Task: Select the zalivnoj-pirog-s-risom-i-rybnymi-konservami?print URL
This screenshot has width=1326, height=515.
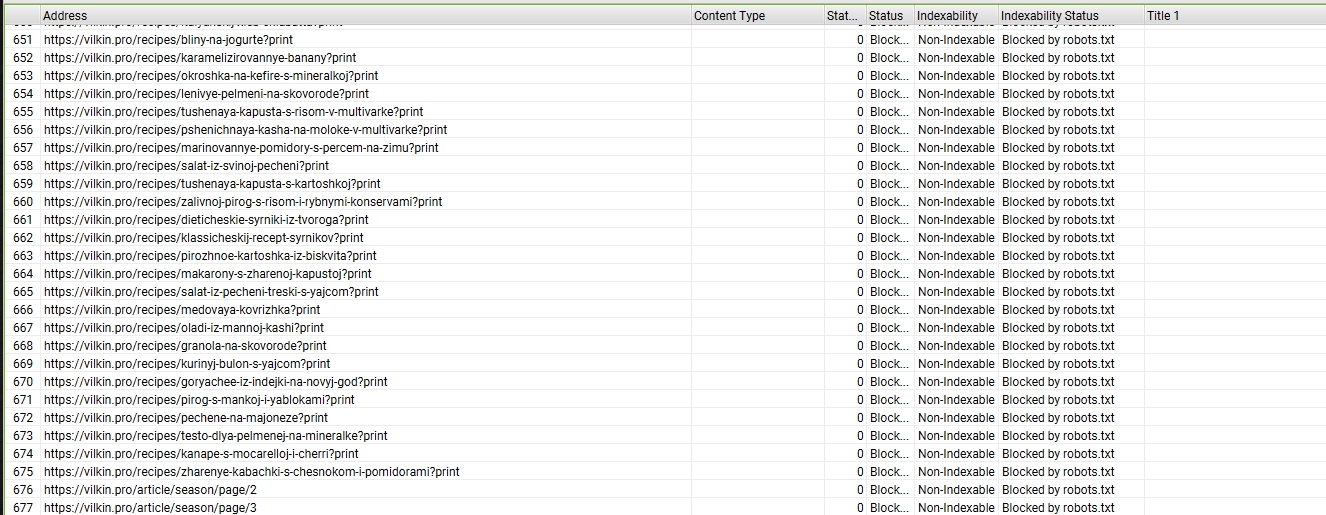Action: [243, 202]
